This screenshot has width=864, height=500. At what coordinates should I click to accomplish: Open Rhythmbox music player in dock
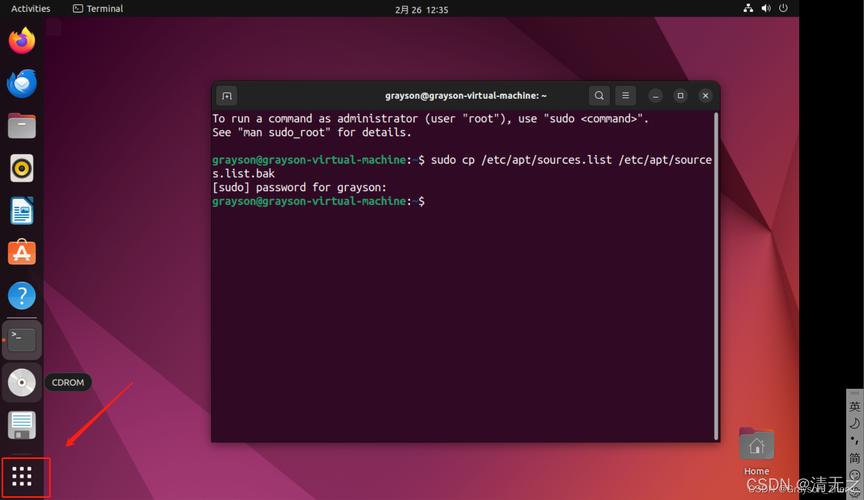click(22, 168)
